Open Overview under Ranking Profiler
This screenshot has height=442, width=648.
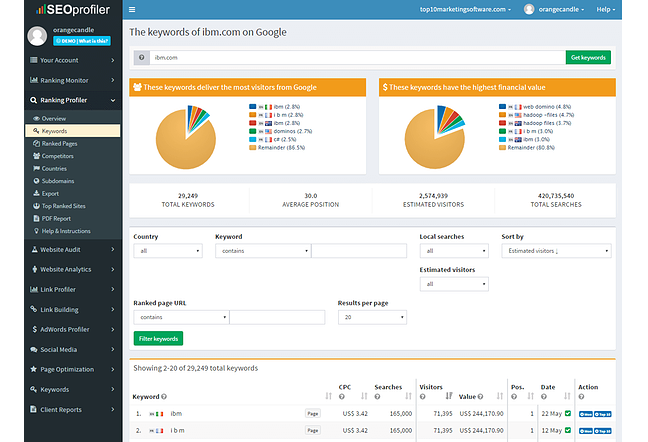[x=54, y=119]
